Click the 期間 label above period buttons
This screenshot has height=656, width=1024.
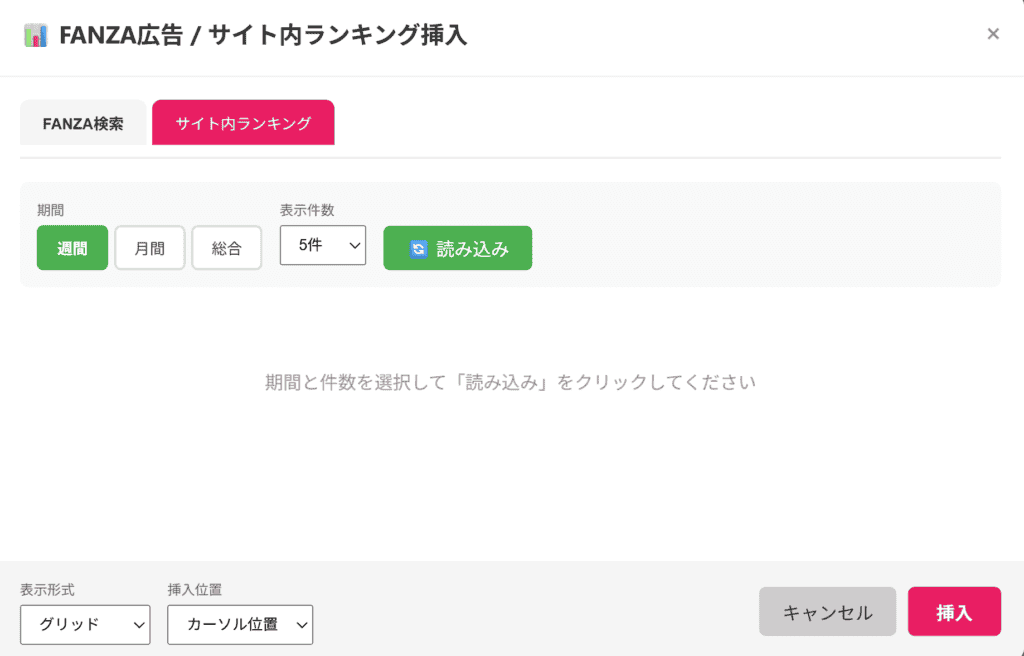tap(51, 211)
